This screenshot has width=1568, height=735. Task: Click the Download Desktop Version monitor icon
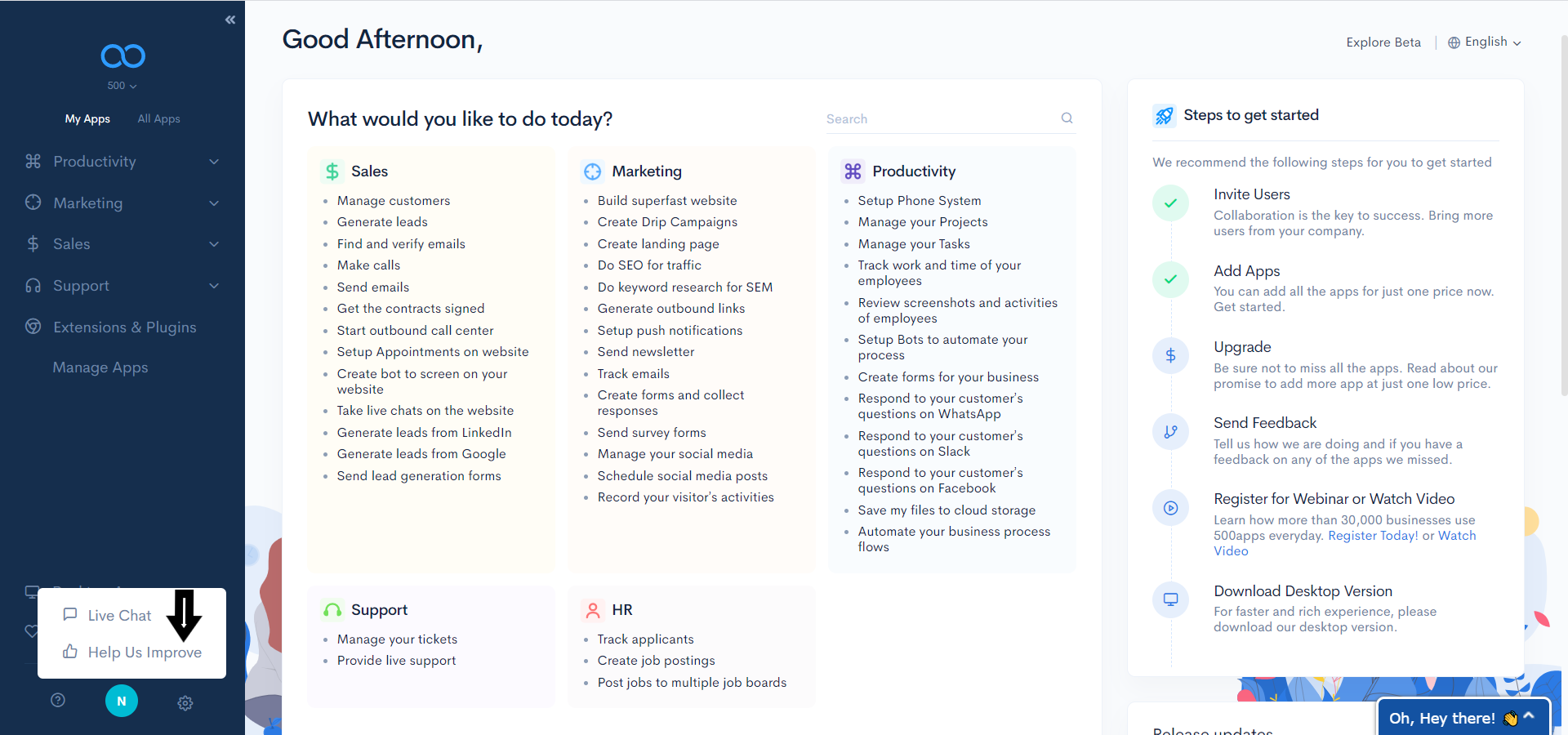[x=1170, y=599]
